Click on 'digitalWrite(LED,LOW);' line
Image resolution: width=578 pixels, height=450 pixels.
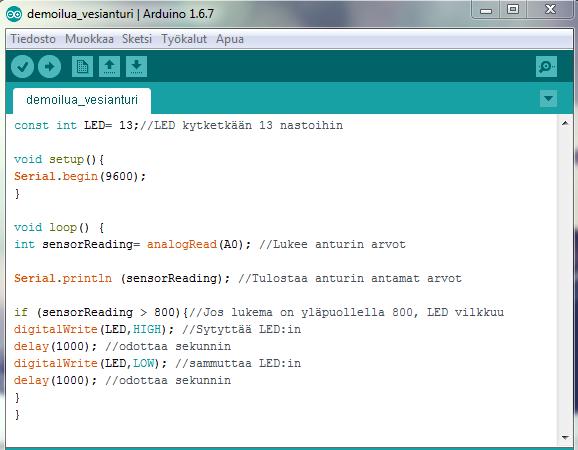[90, 363]
